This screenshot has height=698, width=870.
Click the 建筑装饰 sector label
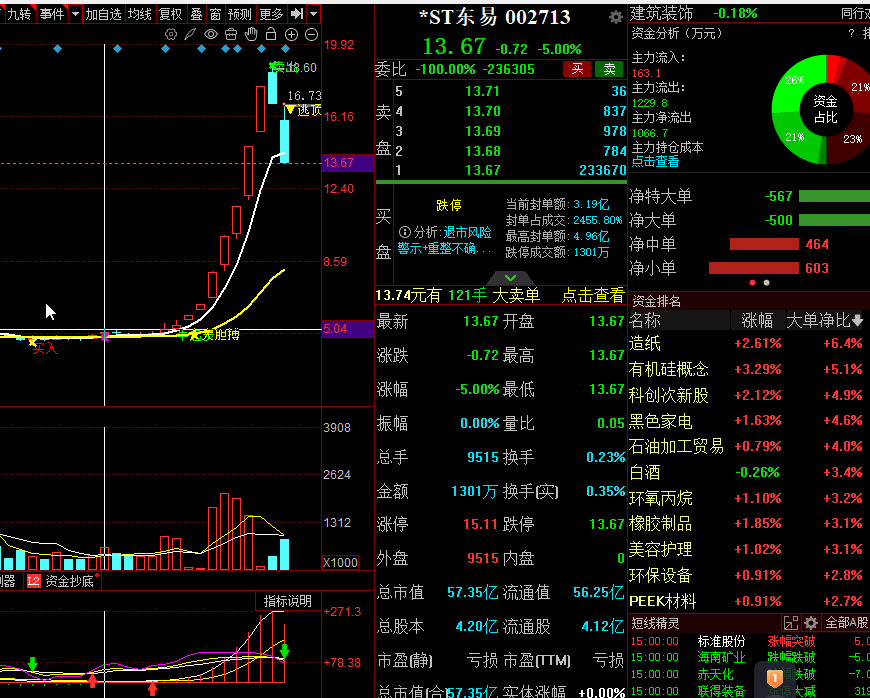(x=661, y=13)
